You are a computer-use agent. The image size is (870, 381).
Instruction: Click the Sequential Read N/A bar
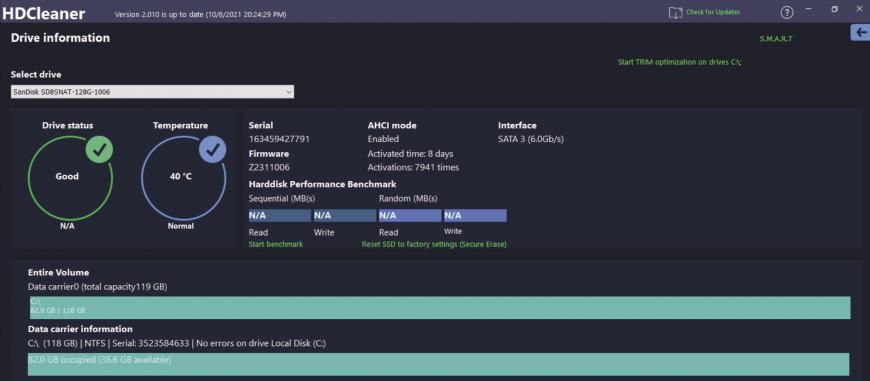pos(280,215)
